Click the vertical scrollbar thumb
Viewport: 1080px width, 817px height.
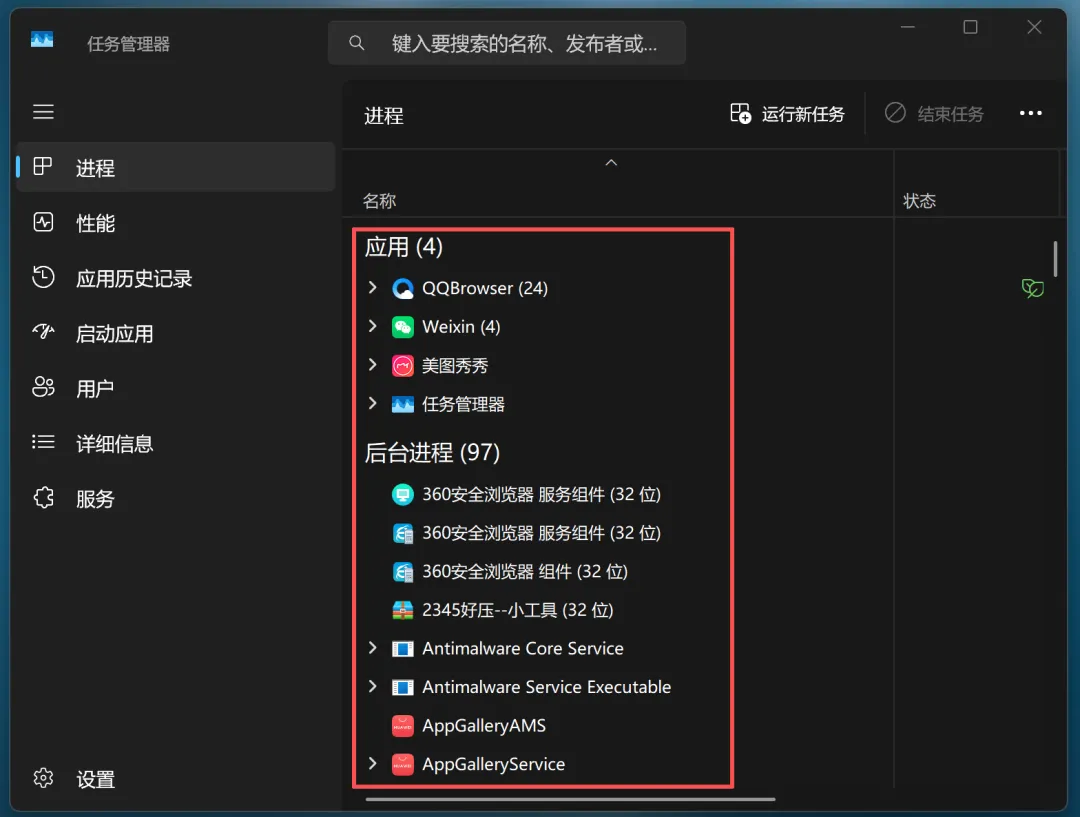[x=1055, y=258]
